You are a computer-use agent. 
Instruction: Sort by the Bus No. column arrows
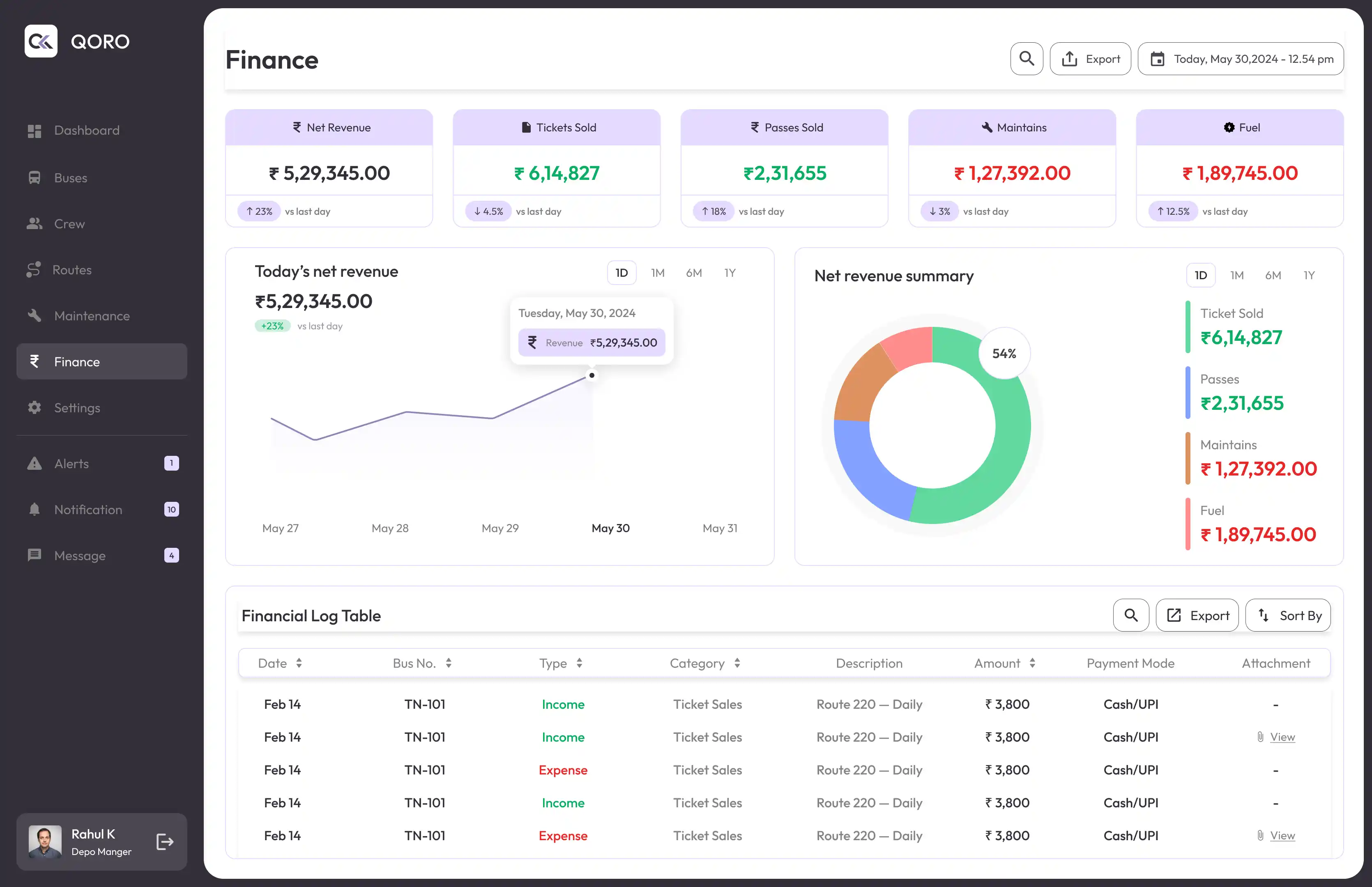[x=449, y=663]
